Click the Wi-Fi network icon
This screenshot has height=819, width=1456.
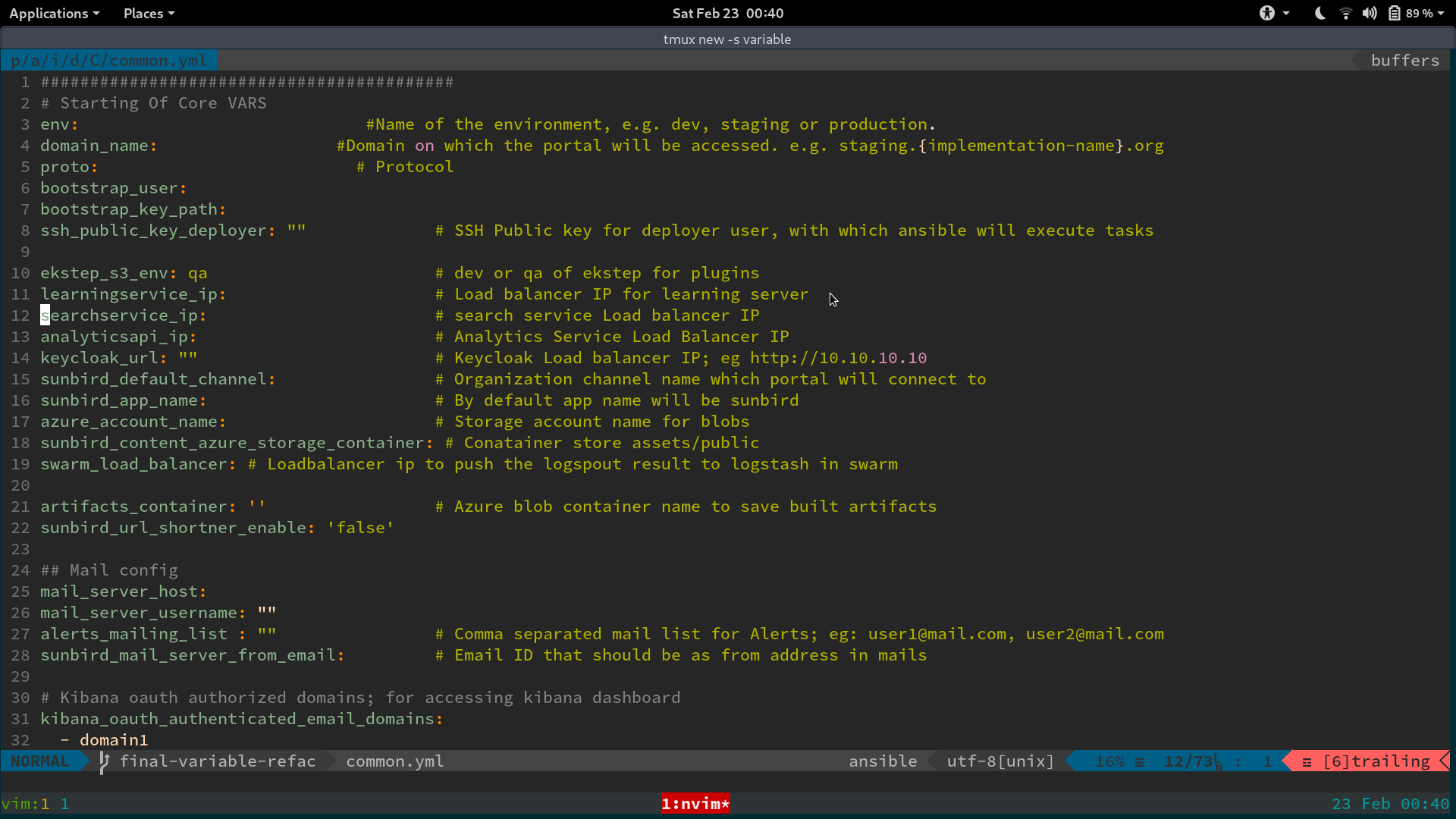point(1345,13)
